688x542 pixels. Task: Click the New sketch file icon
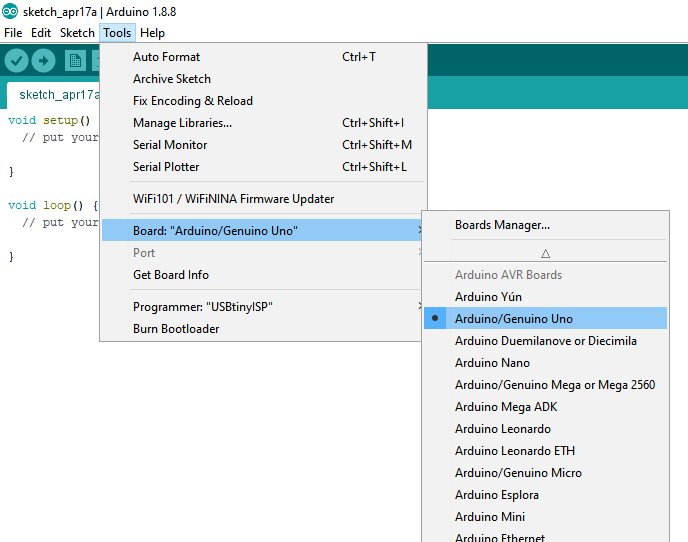(75, 61)
